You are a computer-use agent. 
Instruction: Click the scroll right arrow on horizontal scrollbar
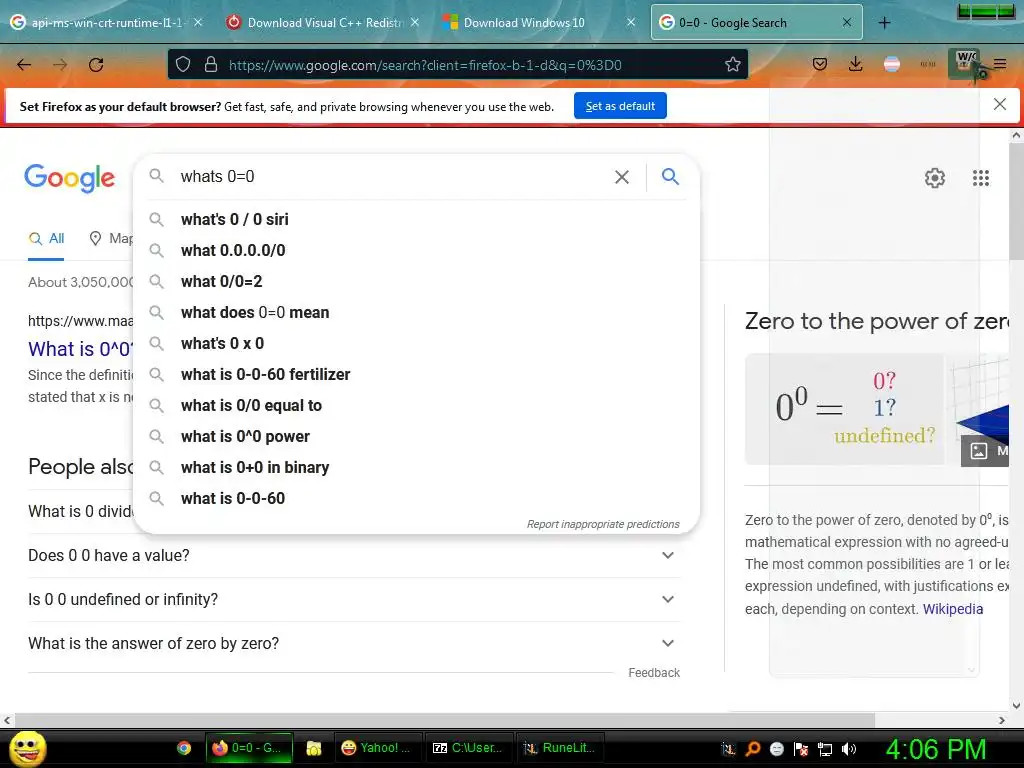(x=1002, y=720)
